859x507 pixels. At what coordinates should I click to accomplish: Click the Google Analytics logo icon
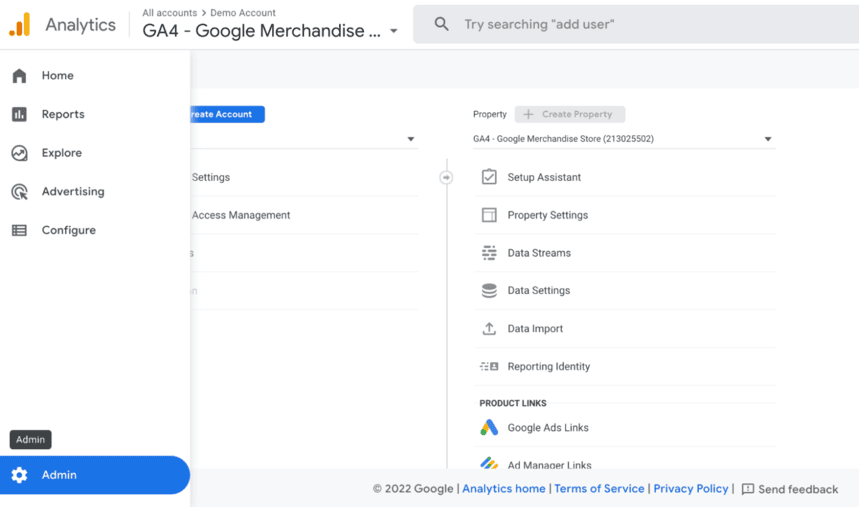[20, 24]
